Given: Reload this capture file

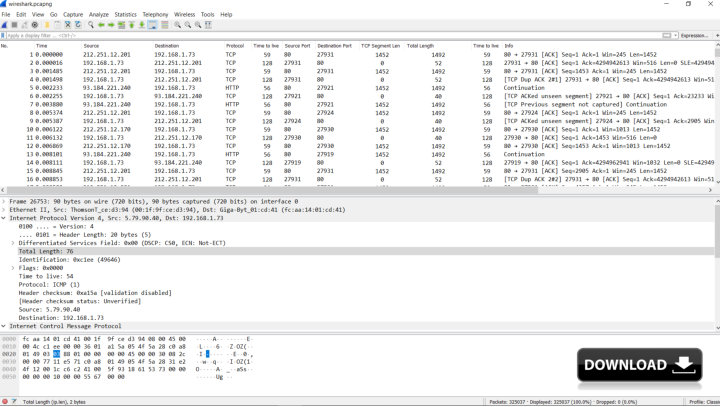Looking at the screenshot, I should coord(78,25).
